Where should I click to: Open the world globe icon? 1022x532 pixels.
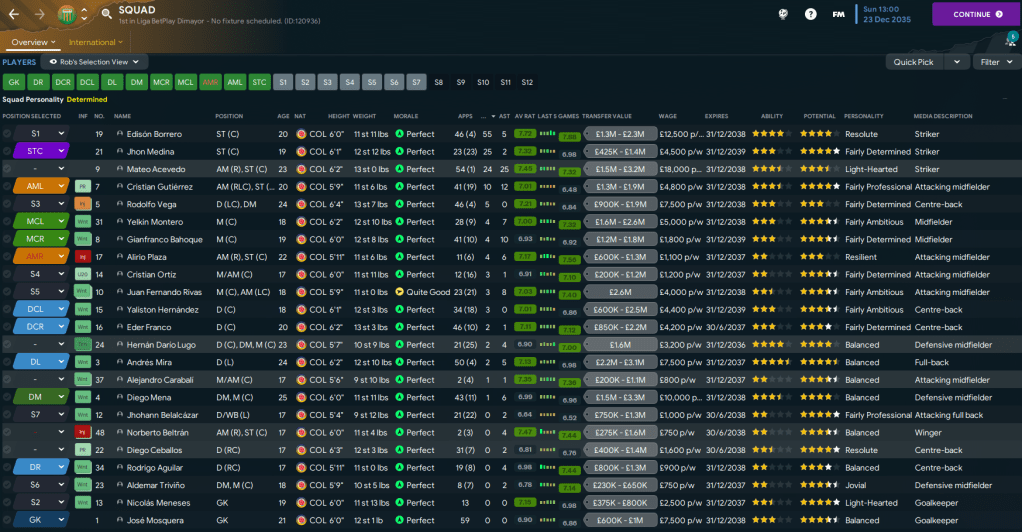coord(783,14)
